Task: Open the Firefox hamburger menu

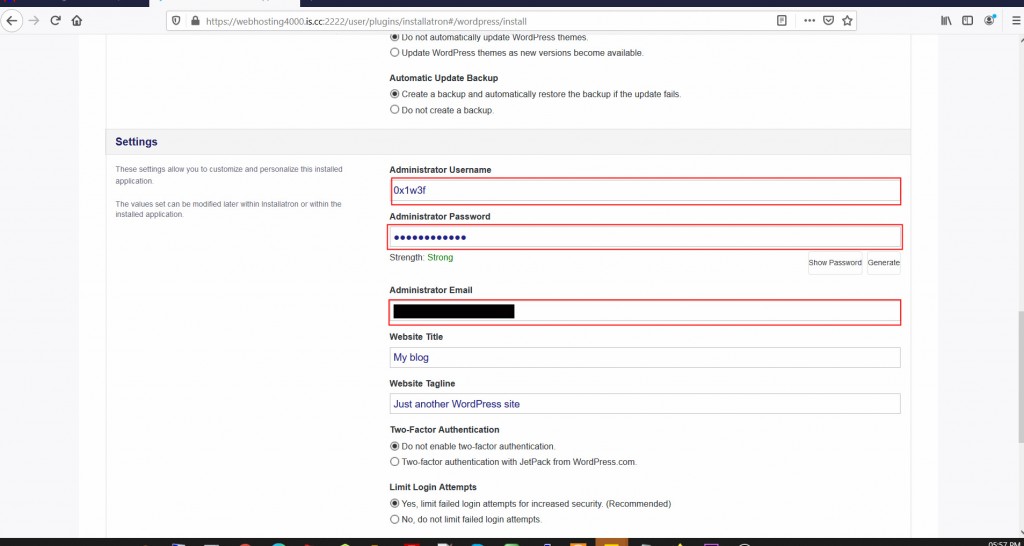Action: pyautogui.click(x=1016, y=21)
